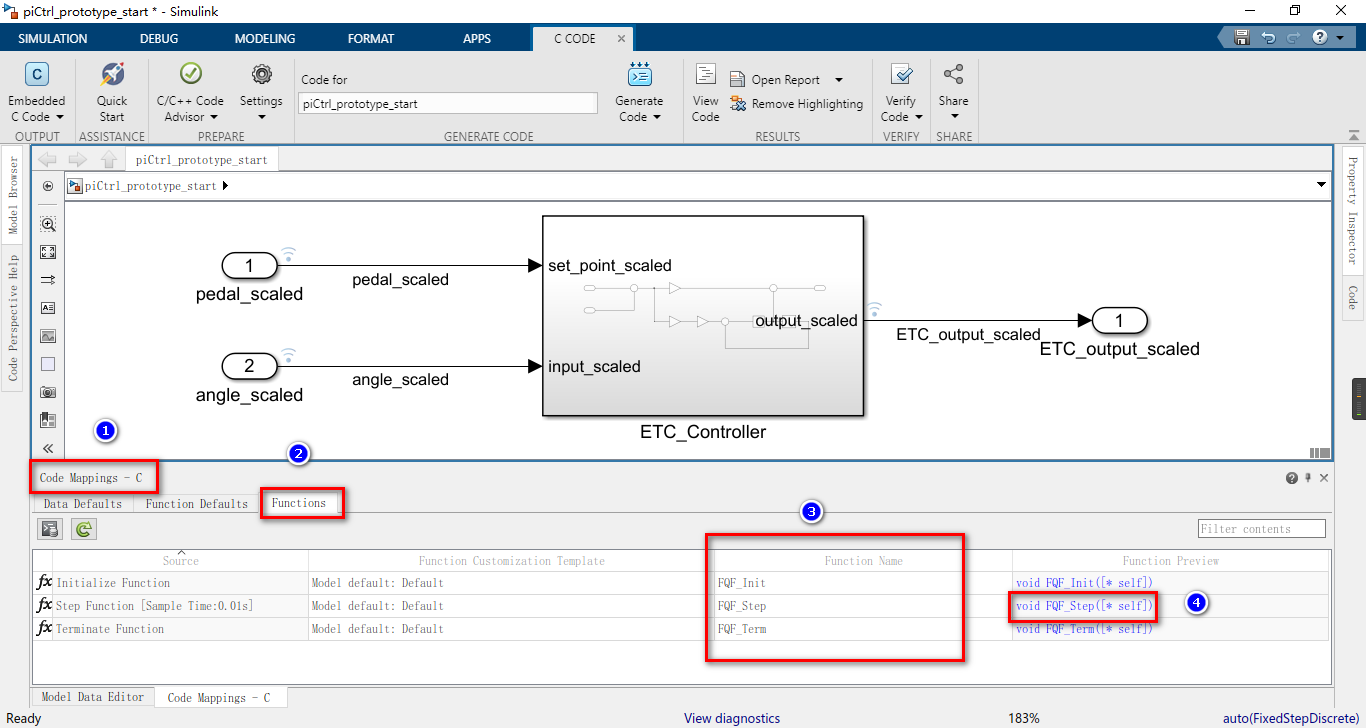Close the C CODE ribbon tab
The image size is (1366, 728).
tap(621, 39)
